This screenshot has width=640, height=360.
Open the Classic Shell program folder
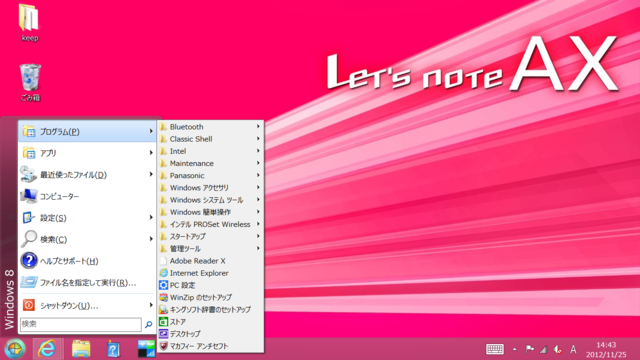coord(210,139)
